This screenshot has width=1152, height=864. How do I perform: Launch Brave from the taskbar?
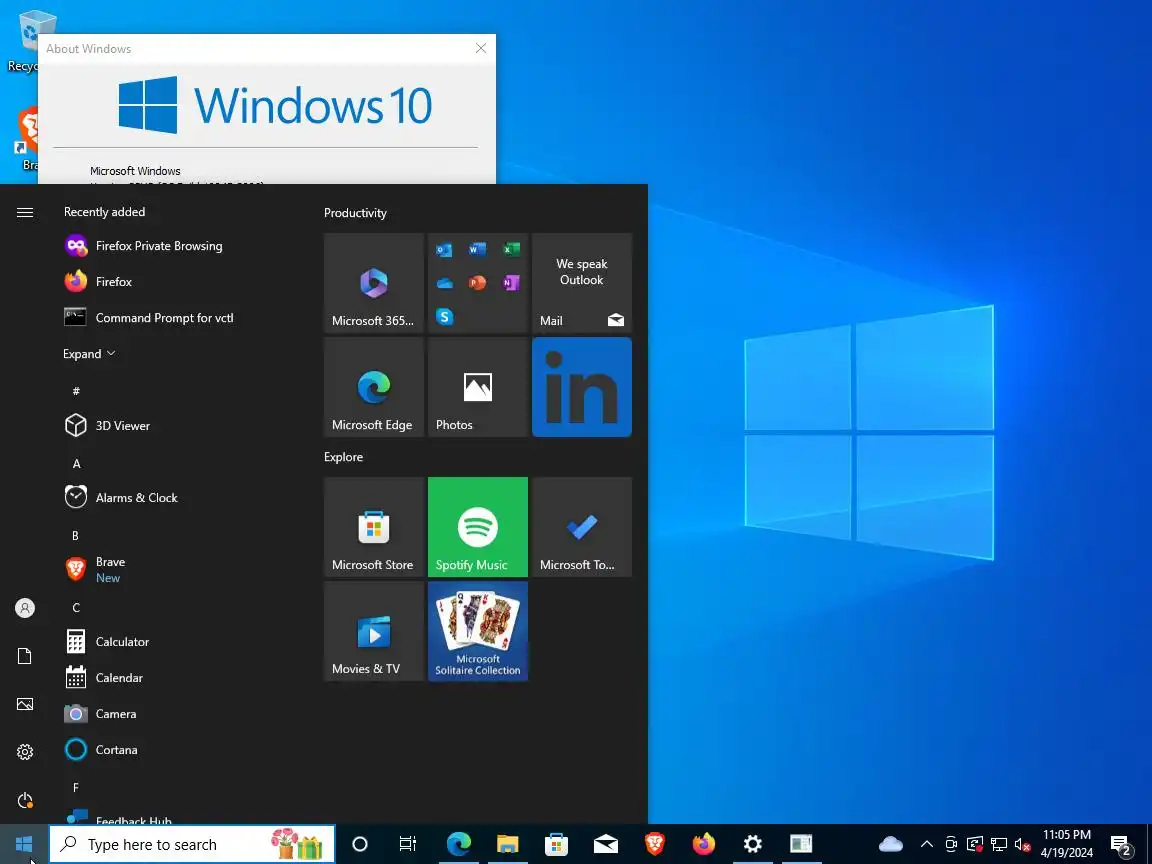click(655, 844)
